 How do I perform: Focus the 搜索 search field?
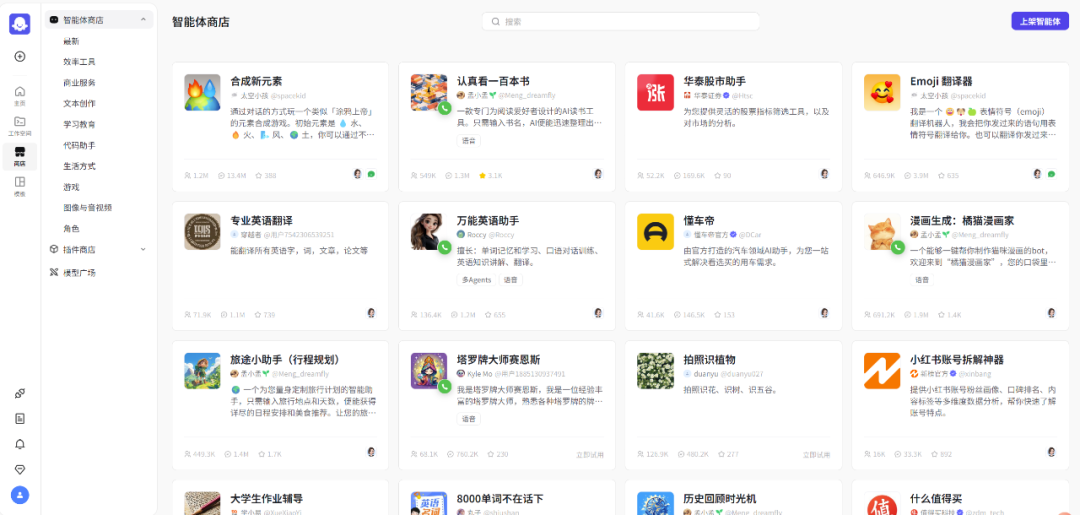[621, 21]
